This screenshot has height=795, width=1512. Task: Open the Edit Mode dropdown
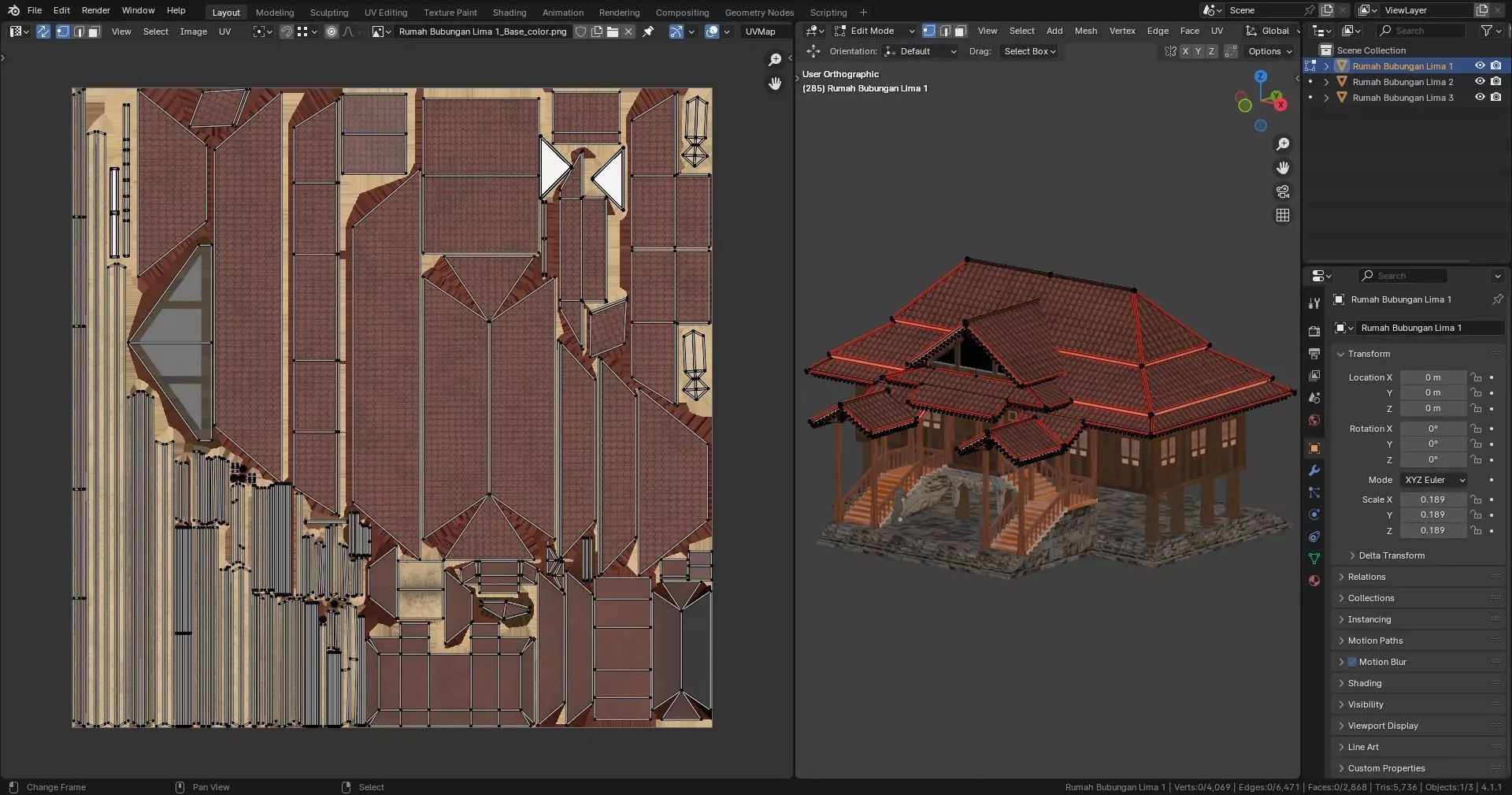875,31
